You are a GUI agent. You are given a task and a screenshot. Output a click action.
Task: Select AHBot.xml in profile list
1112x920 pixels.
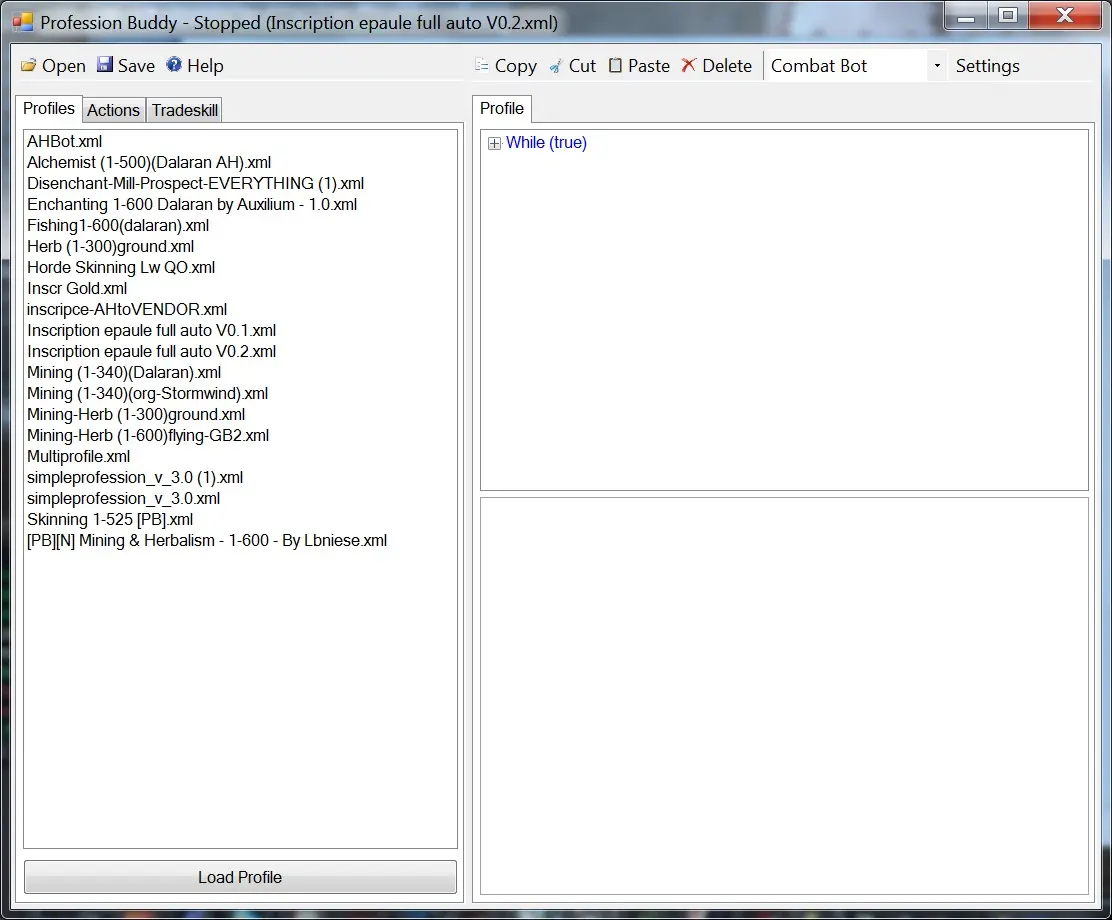tap(65, 141)
